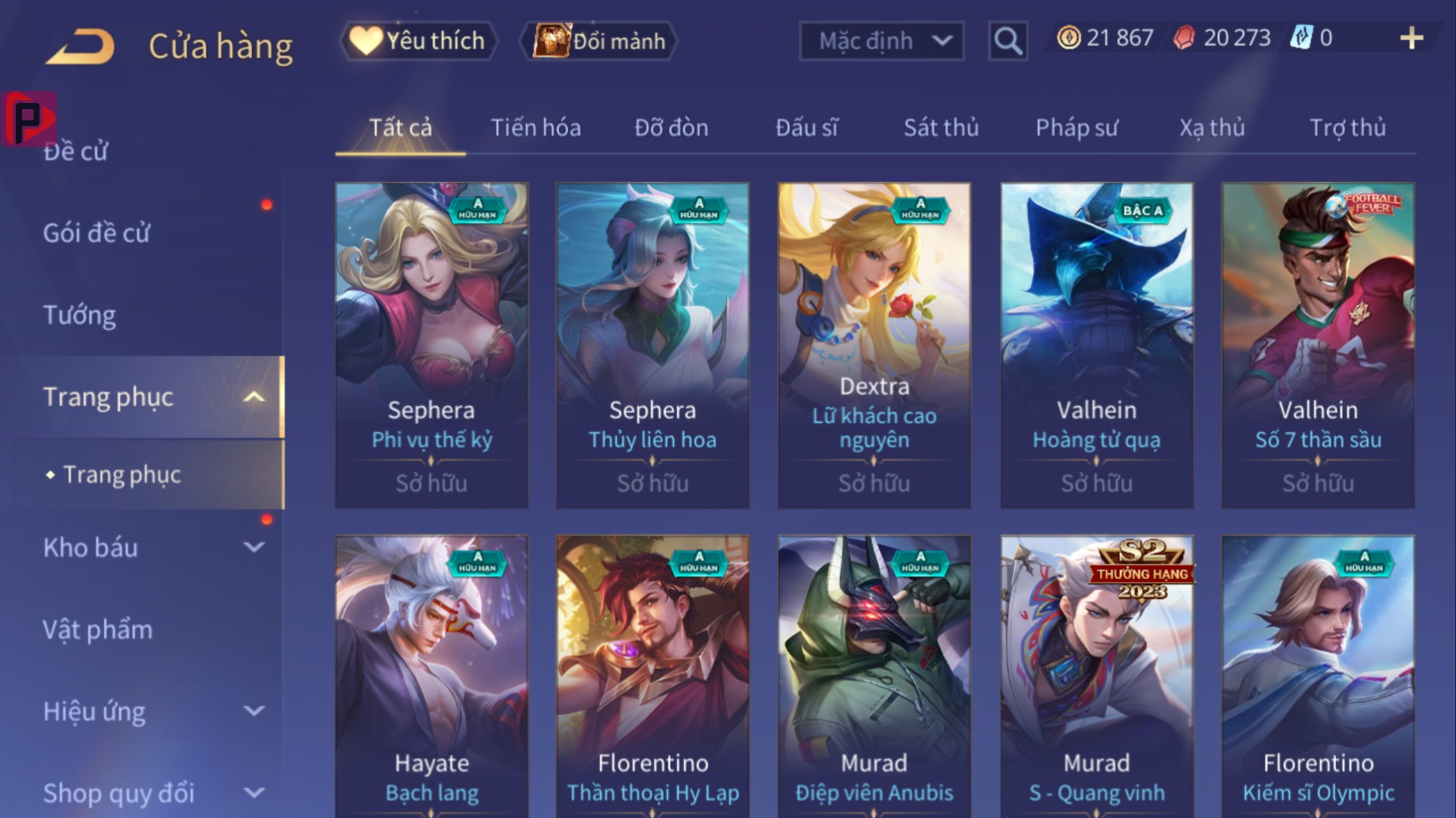Expand the Kho báu sidebar section

253,548
